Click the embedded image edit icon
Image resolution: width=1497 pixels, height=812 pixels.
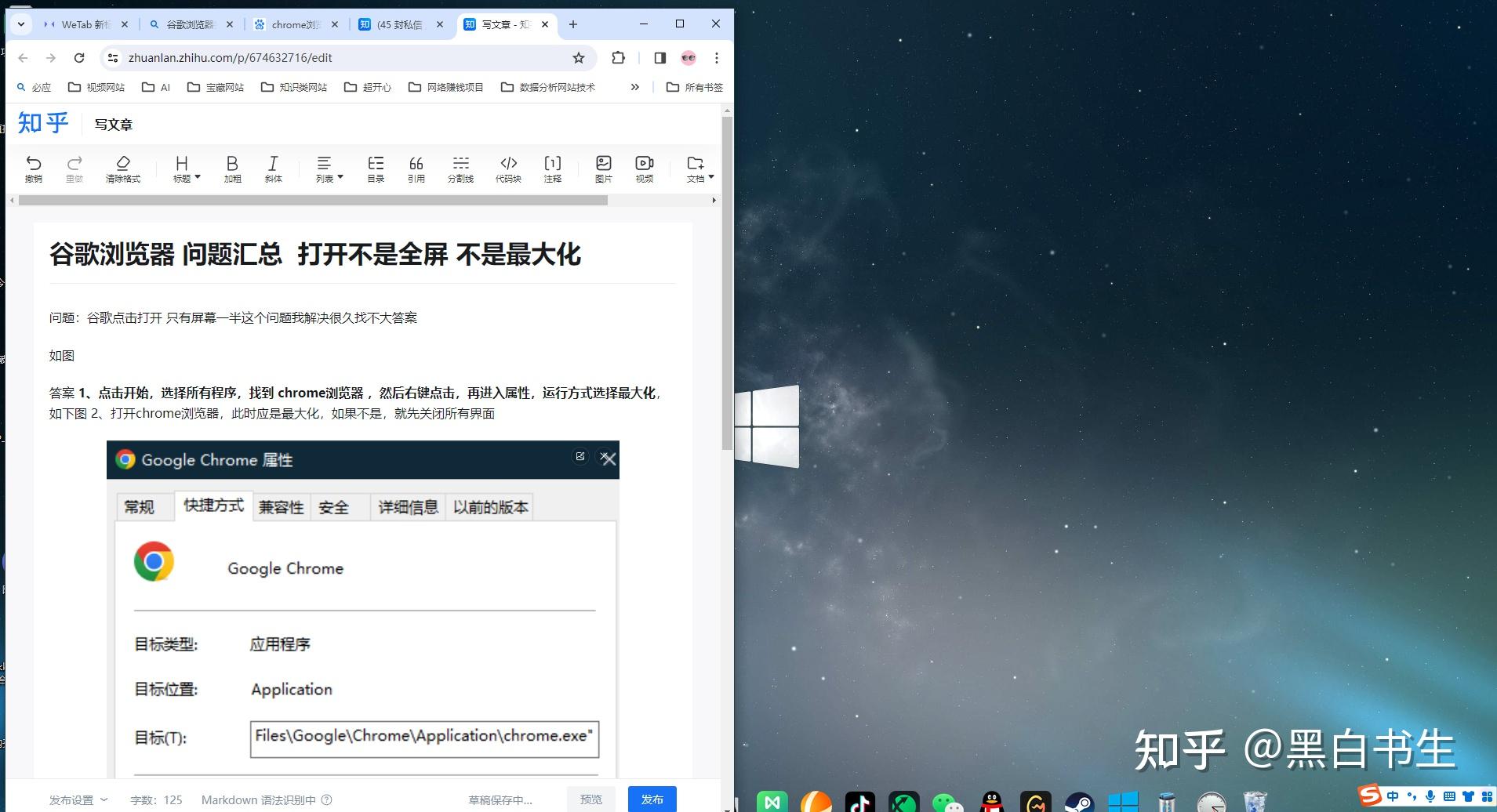coord(580,456)
